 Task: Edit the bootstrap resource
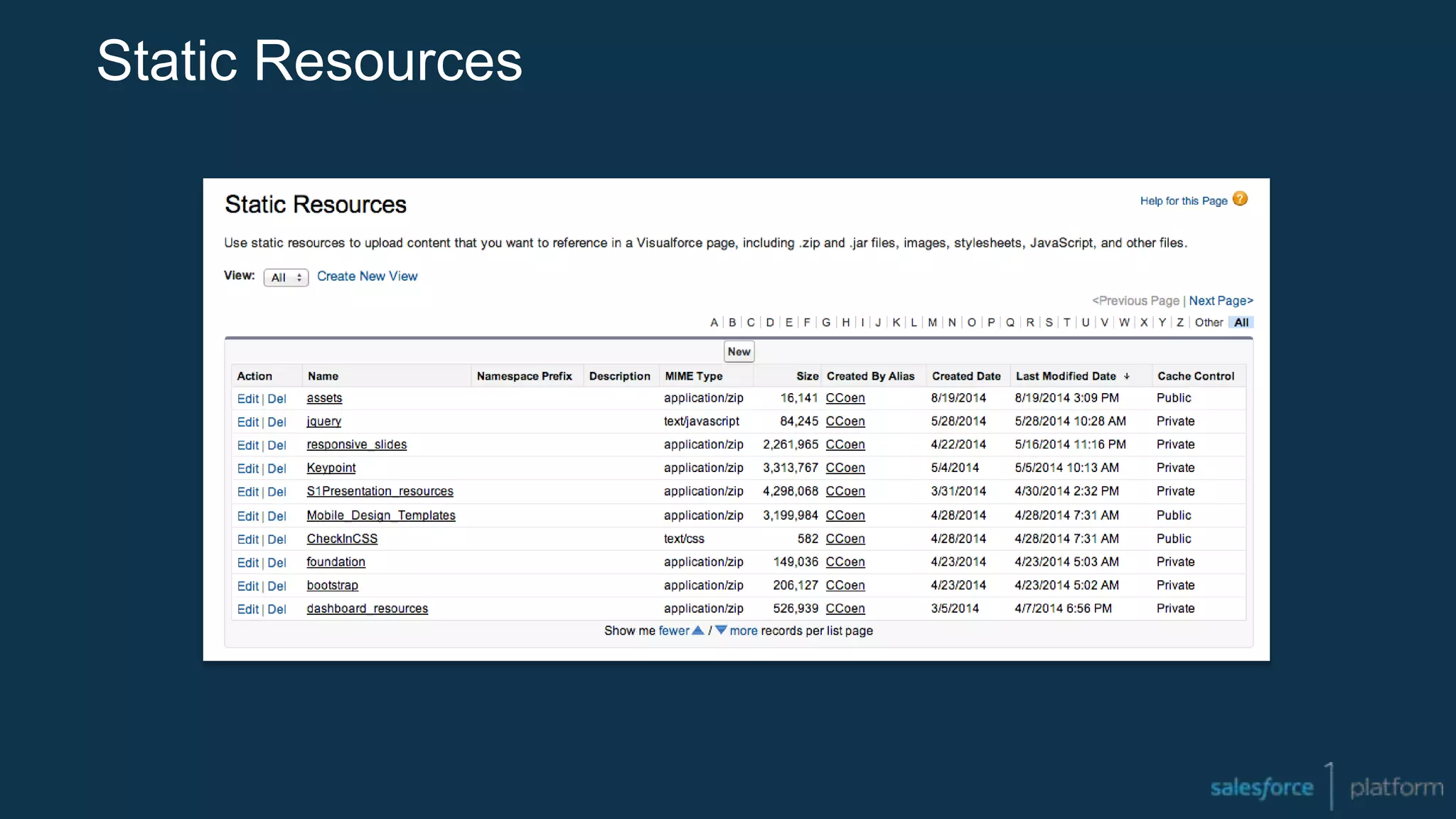pos(247,587)
